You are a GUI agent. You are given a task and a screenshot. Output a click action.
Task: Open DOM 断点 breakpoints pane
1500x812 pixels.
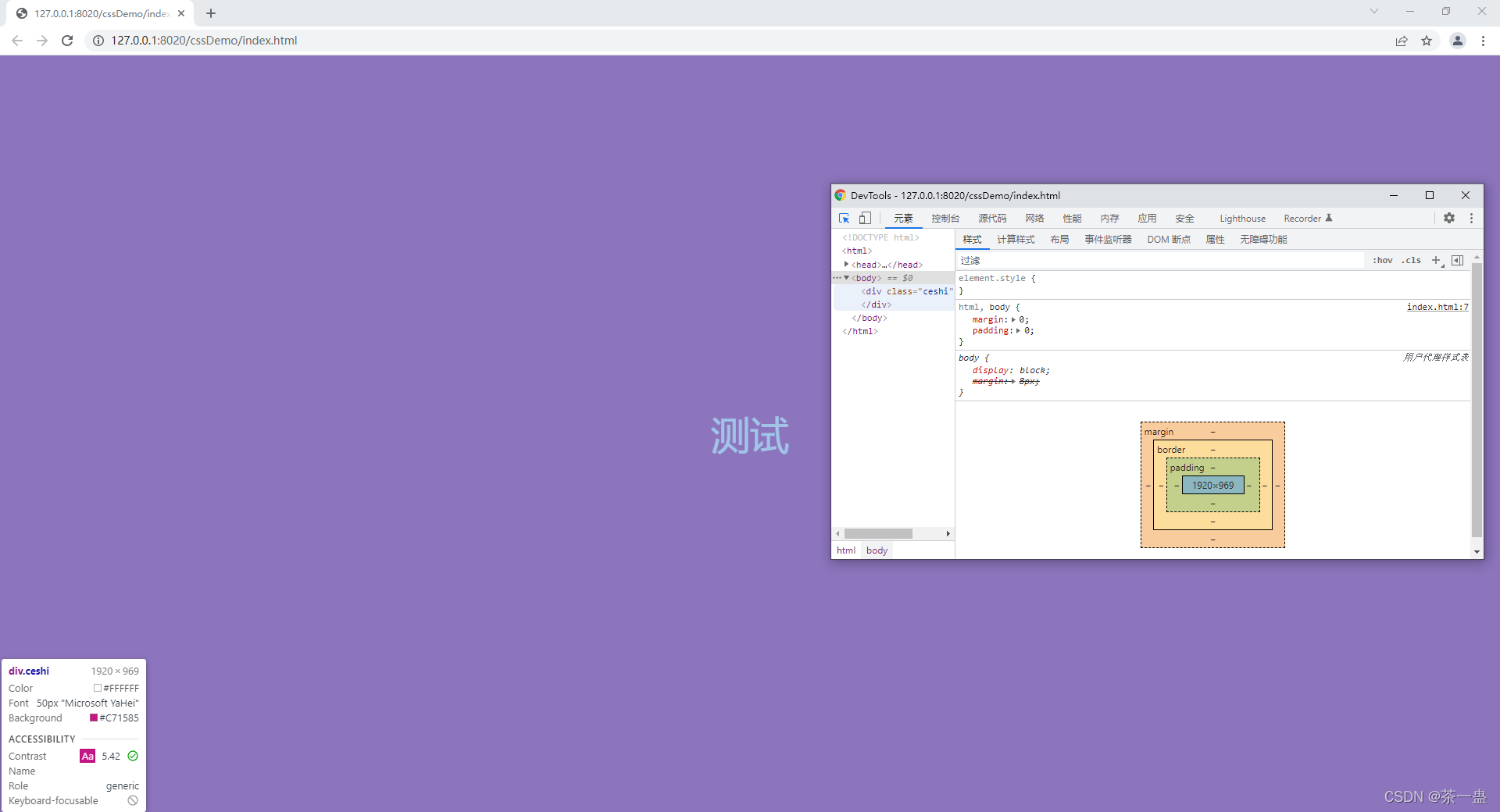1169,240
